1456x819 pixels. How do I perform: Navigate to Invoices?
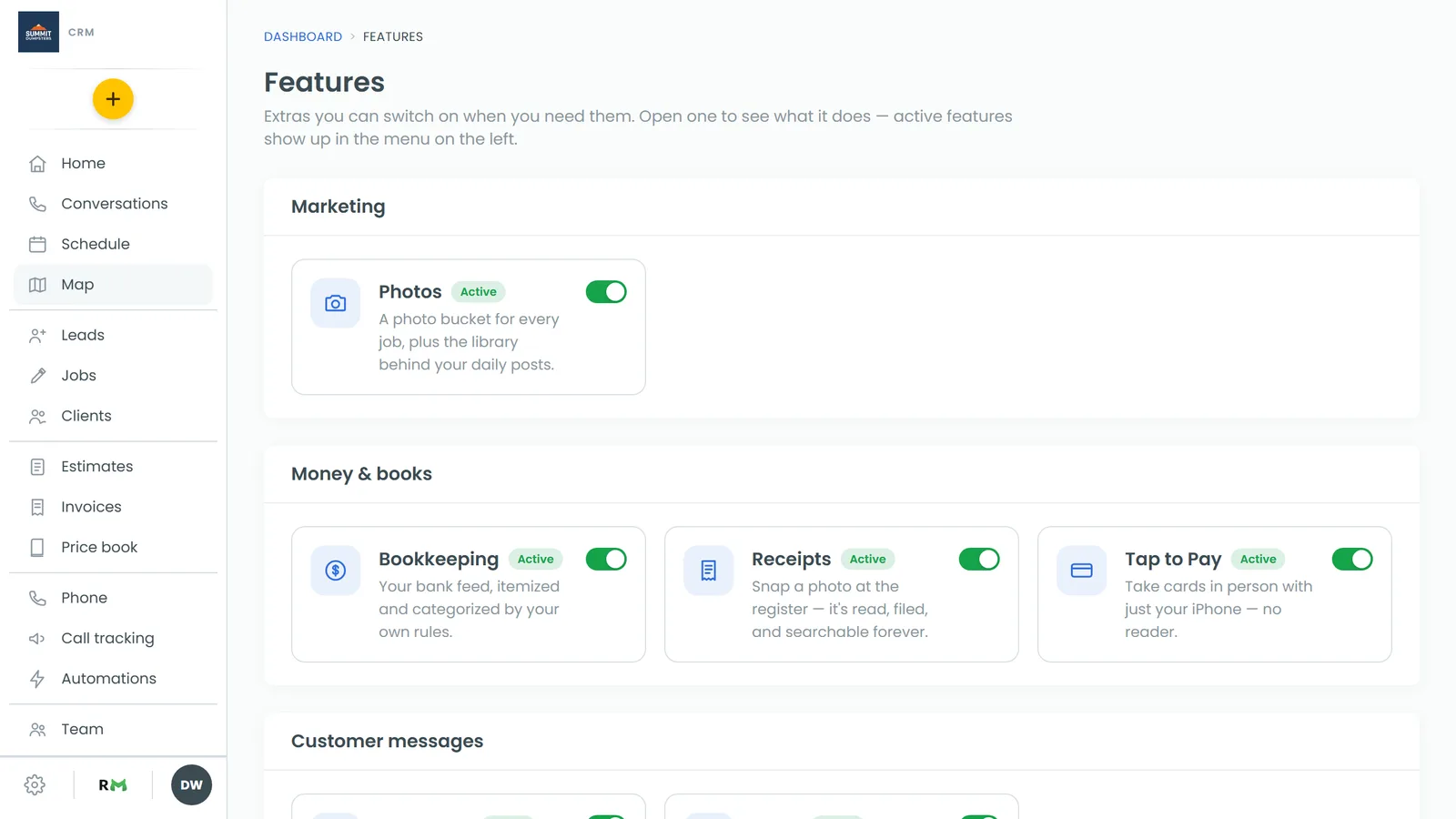pos(113,507)
